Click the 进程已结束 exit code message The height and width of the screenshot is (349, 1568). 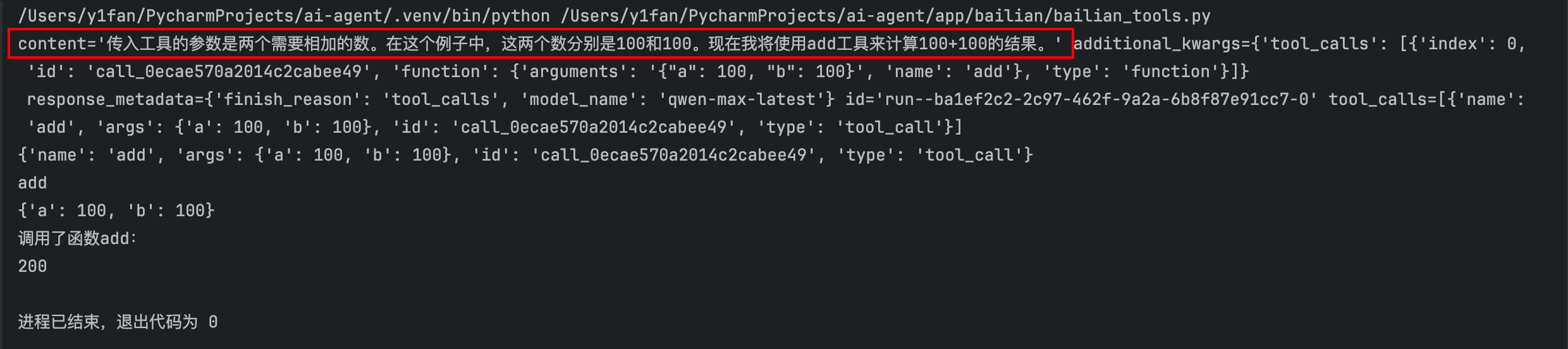(118, 322)
